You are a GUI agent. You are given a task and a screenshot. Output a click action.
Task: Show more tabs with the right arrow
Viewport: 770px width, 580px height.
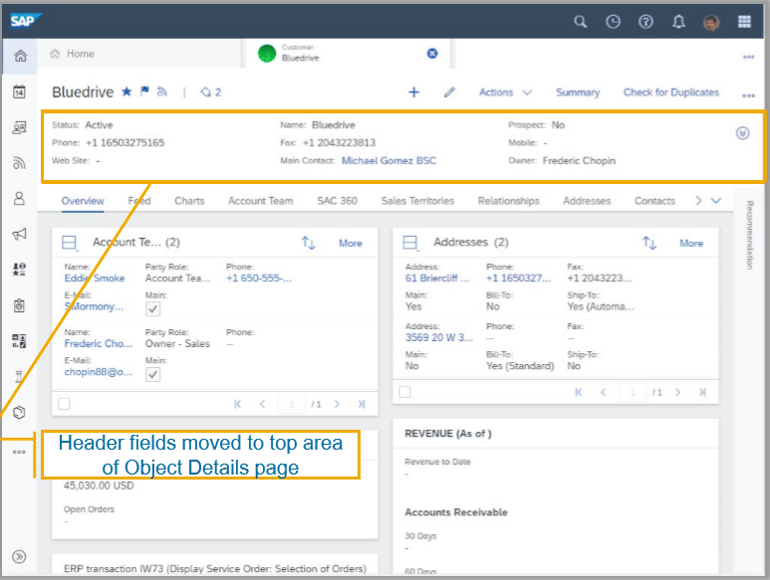(x=698, y=200)
